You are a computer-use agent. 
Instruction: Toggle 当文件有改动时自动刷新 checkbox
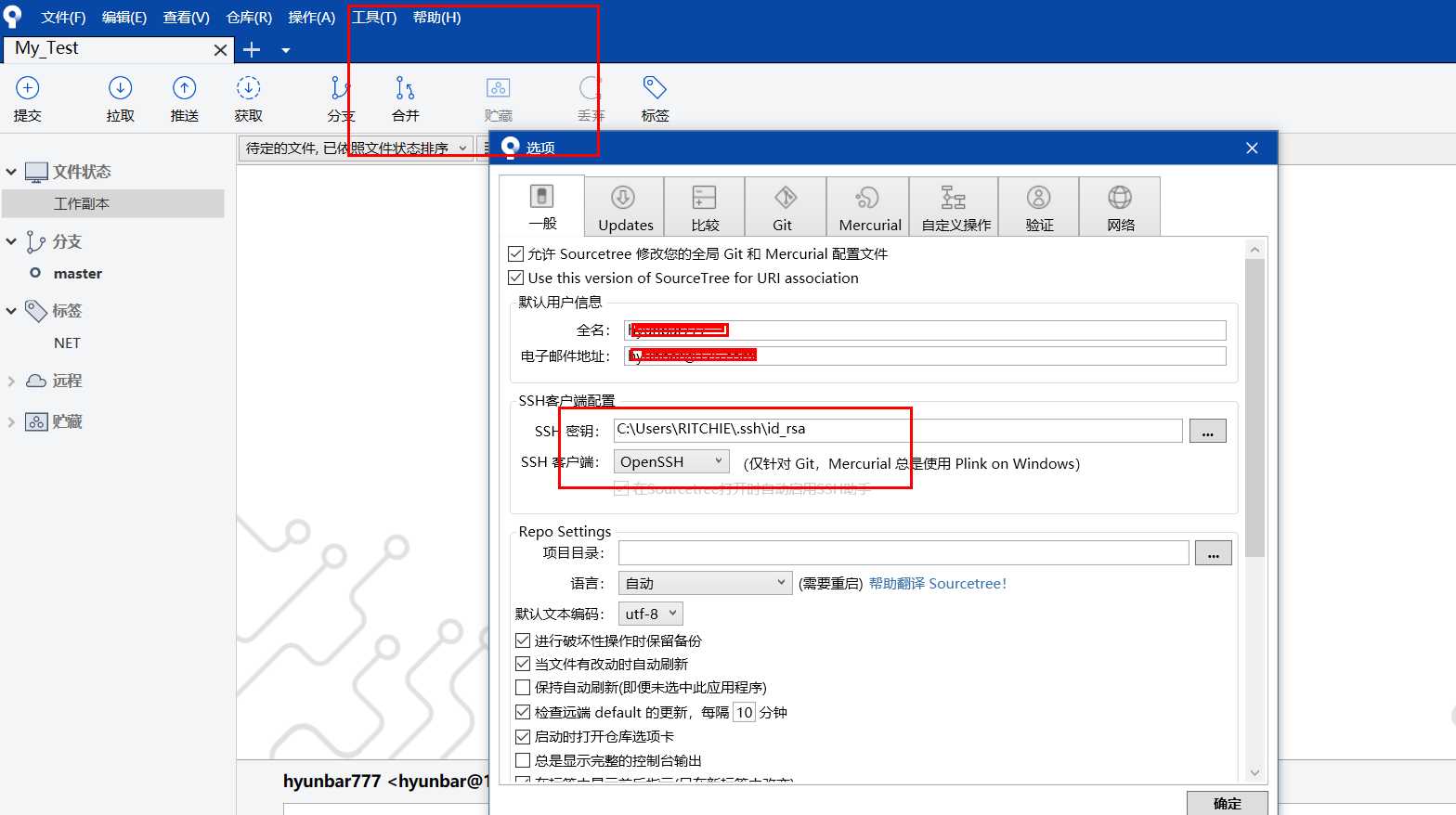click(x=523, y=664)
